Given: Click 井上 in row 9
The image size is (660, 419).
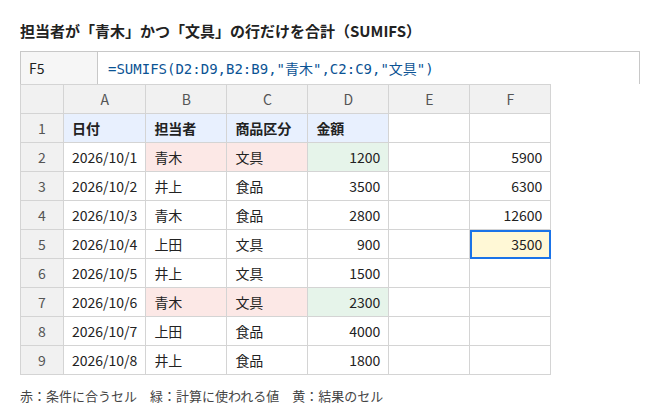Looking at the screenshot, I should (x=186, y=361).
